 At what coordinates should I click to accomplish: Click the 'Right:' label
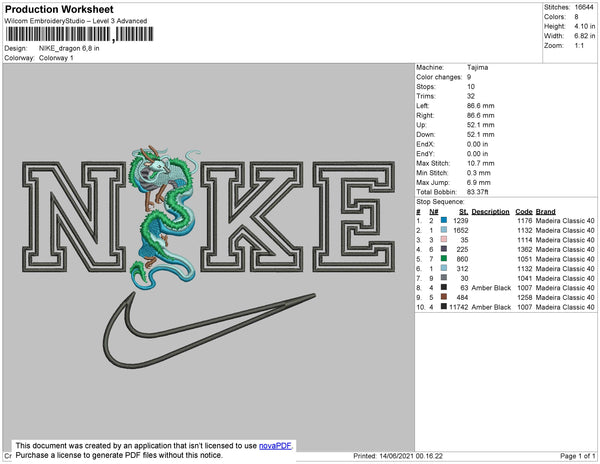(x=425, y=115)
